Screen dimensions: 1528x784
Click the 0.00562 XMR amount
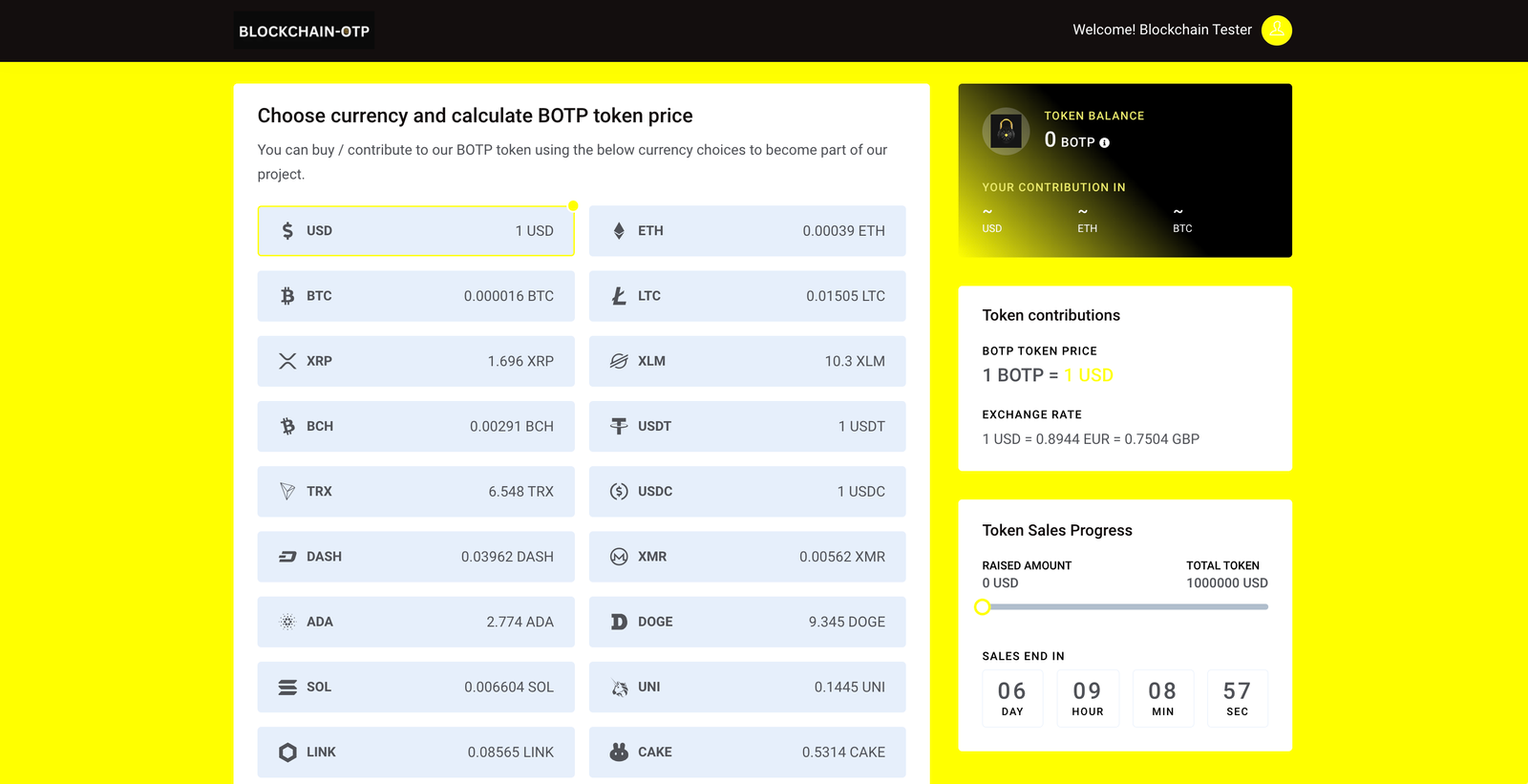842,557
